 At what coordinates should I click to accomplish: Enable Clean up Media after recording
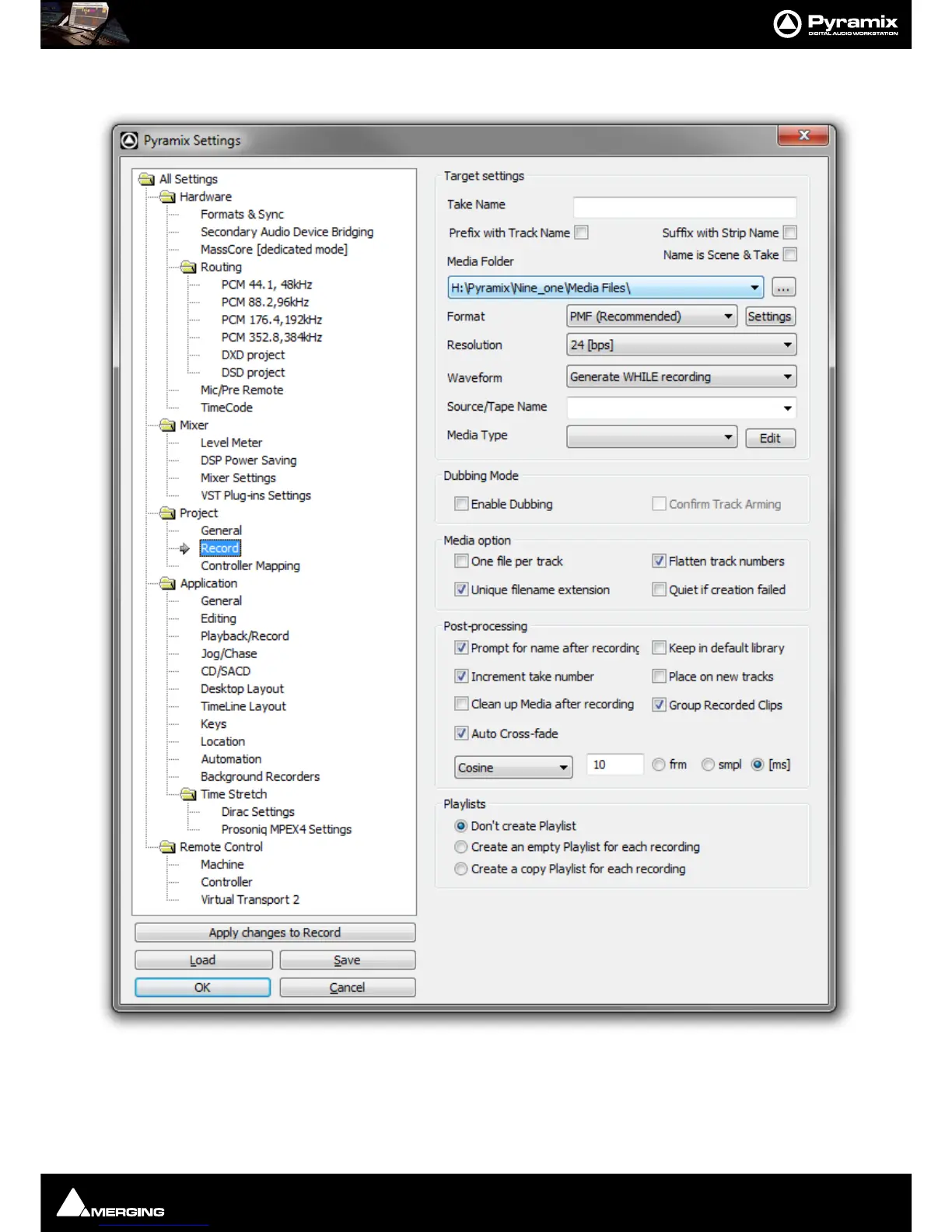pos(461,704)
